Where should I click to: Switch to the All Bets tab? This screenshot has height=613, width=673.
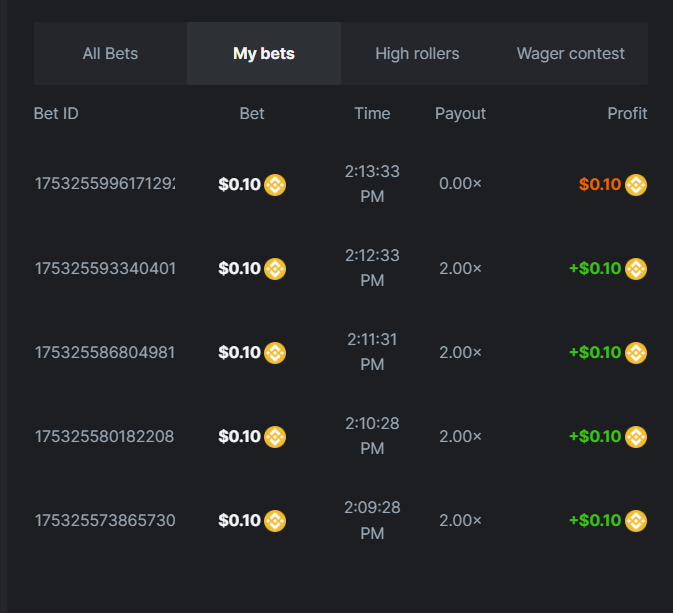(x=110, y=54)
